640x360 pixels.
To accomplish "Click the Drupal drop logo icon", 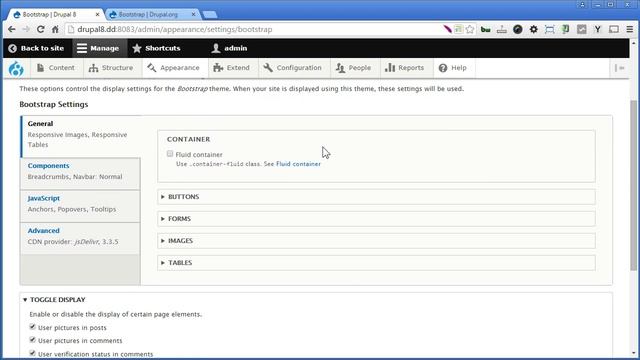I will pyautogui.click(x=16, y=68).
